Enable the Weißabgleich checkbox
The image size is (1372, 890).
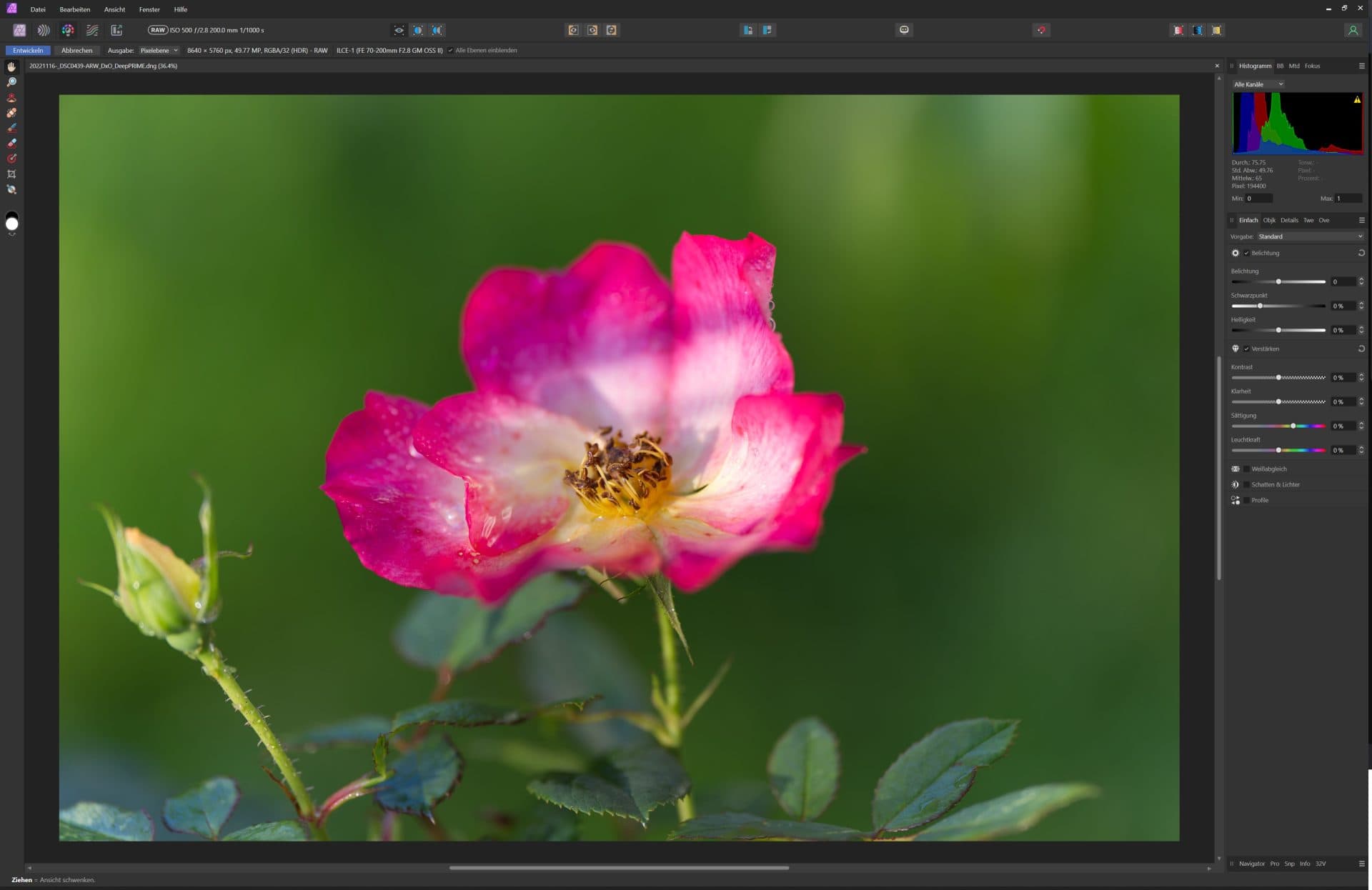coord(1248,469)
